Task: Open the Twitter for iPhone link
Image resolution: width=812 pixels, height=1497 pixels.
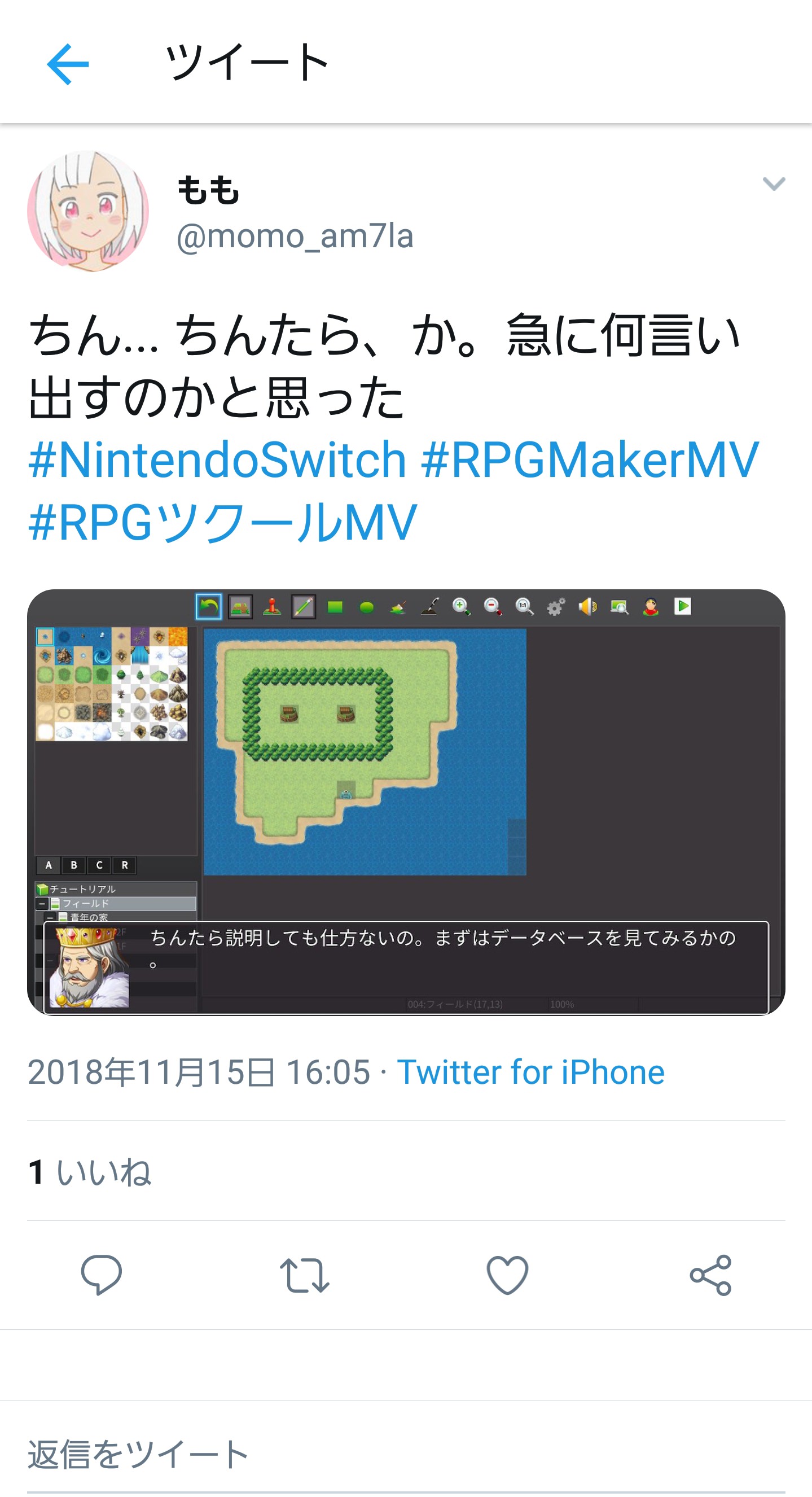Action: [531, 1071]
